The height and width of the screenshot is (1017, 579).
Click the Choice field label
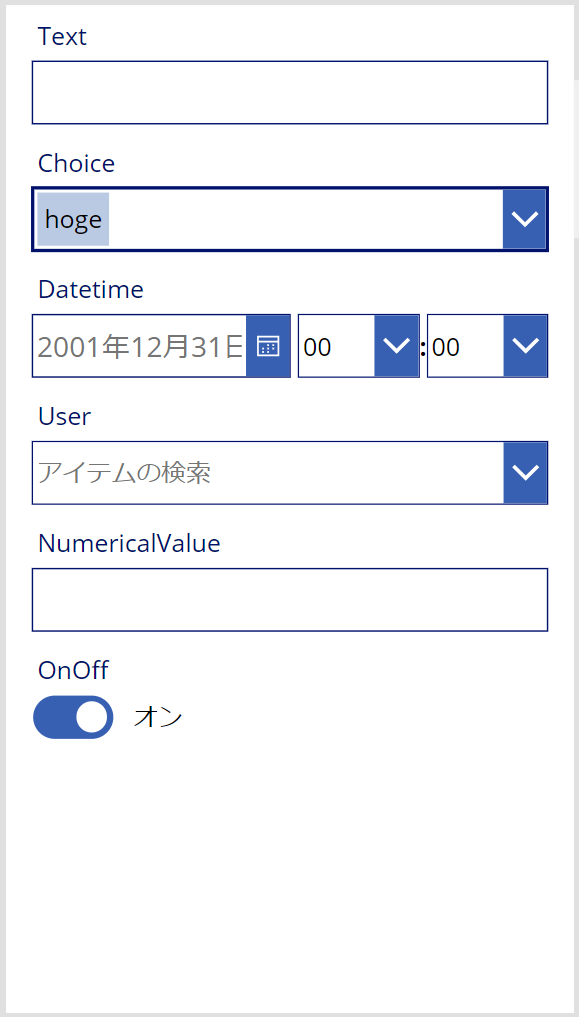coord(77,163)
